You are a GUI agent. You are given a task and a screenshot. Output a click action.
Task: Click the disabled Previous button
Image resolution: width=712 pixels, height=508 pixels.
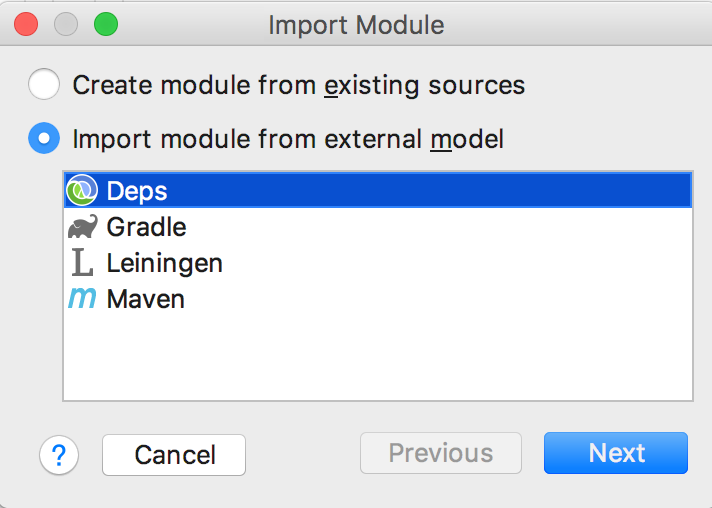[x=441, y=453]
